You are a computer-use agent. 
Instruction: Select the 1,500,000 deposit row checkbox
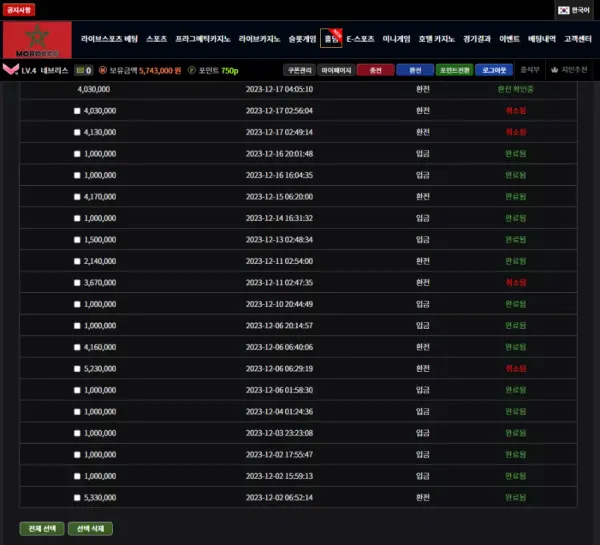tap(77, 239)
